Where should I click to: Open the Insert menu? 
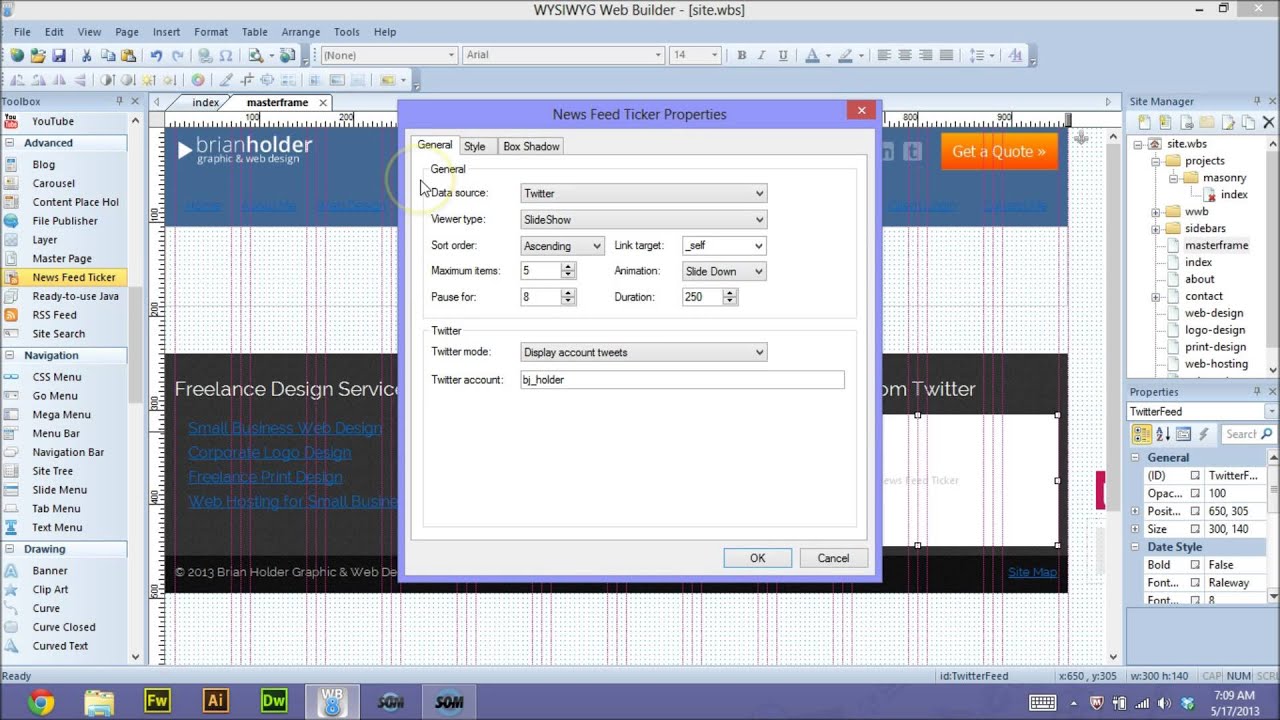click(x=167, y=32)
